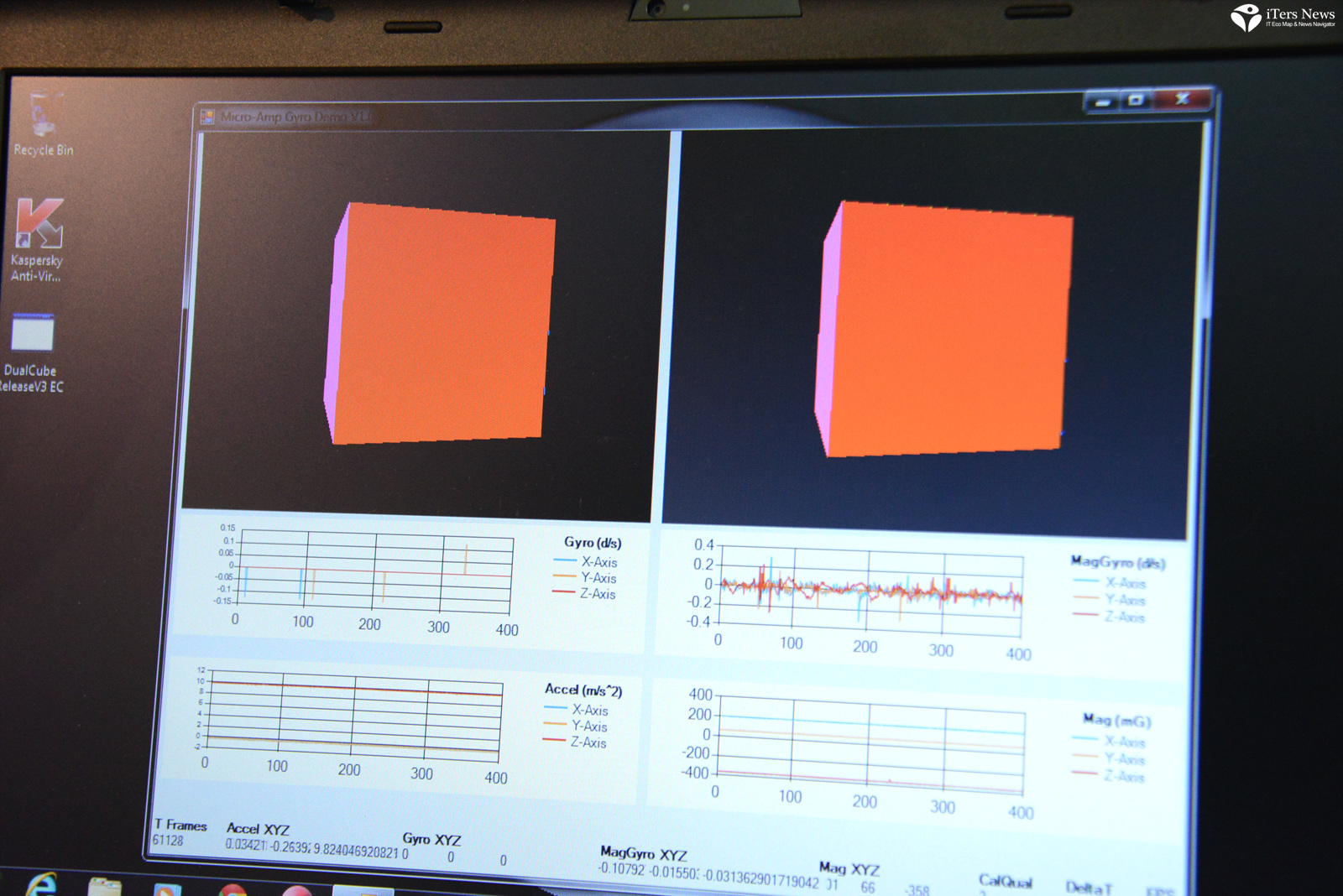
Task: Select Z-Axis in the Accel legend
Action: (x=588, y=742)
